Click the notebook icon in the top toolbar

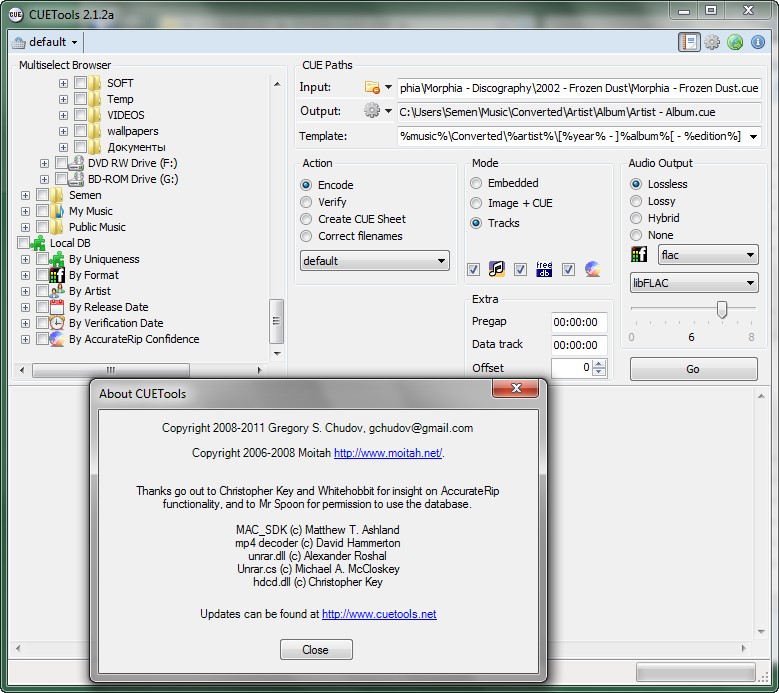coord(688,42)
